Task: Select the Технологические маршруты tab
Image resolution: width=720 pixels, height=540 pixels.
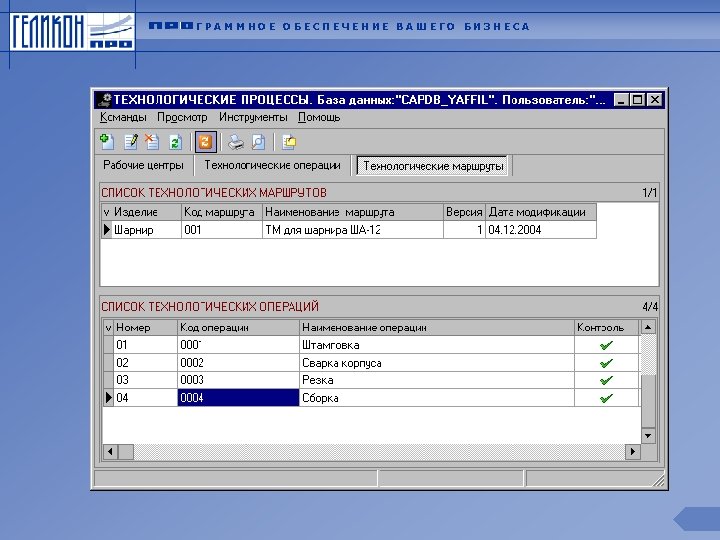Action: coord(433,166)
